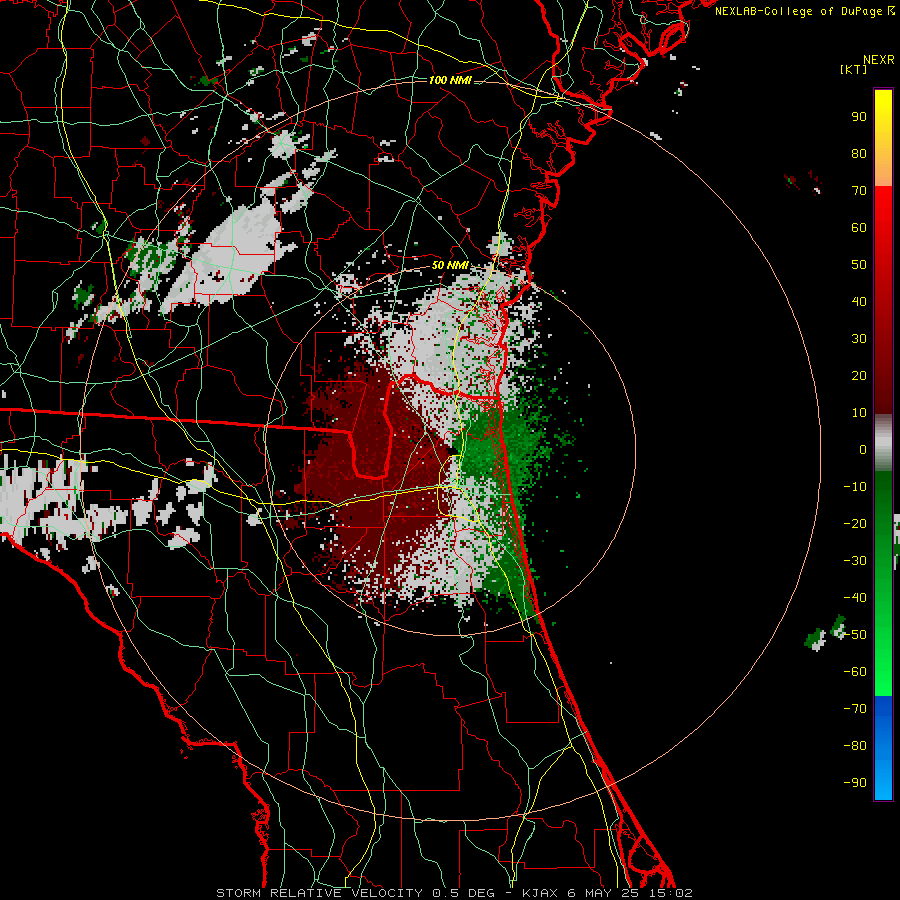The height and width of the screenshot is (900, 900).
Task: Select the -80 scale value
Action: click(x=855, y=746)
